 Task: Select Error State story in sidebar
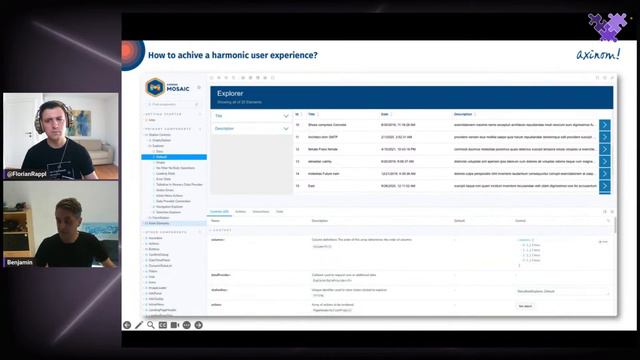163,179
